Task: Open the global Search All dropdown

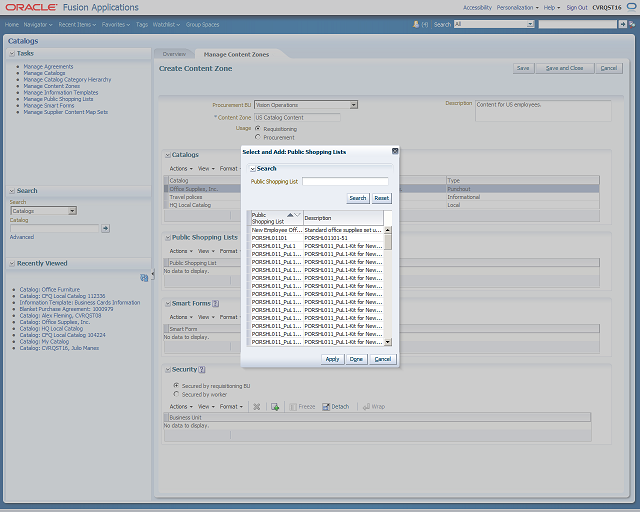Action: click(x=530, y=24)
